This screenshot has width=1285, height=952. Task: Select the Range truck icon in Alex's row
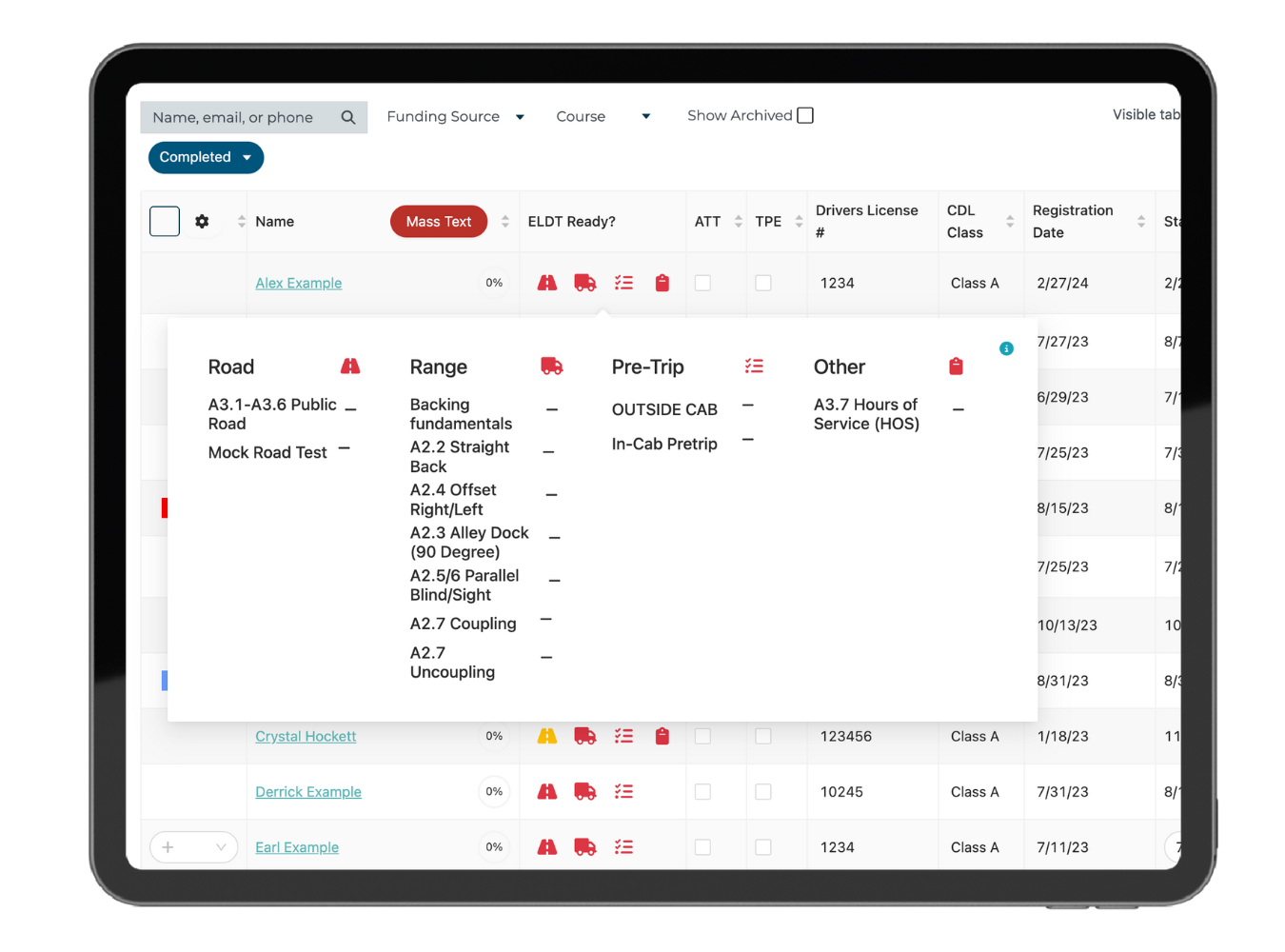(585, 283)
